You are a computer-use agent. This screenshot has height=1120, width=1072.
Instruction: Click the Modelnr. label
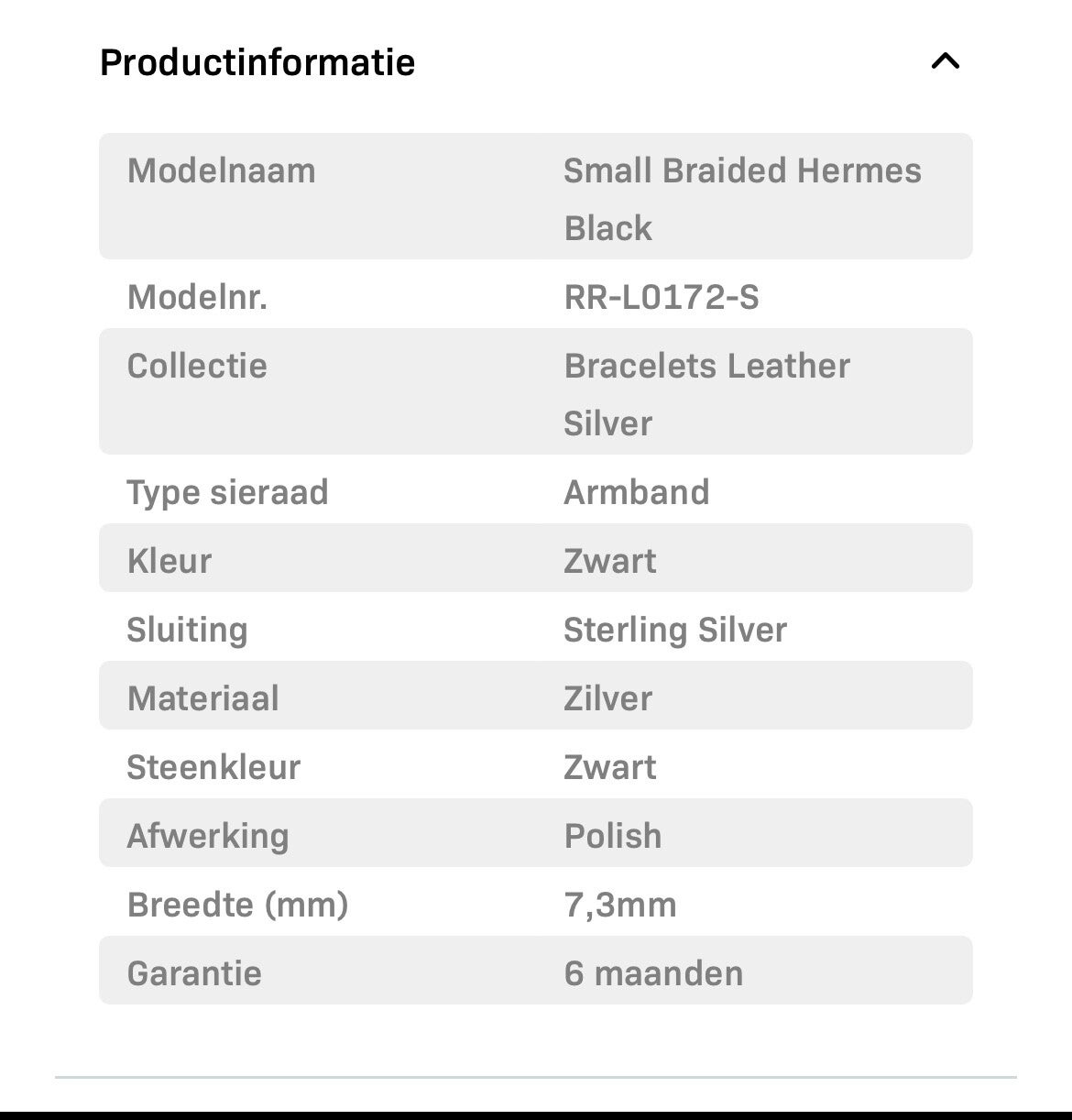pos(197,297)
